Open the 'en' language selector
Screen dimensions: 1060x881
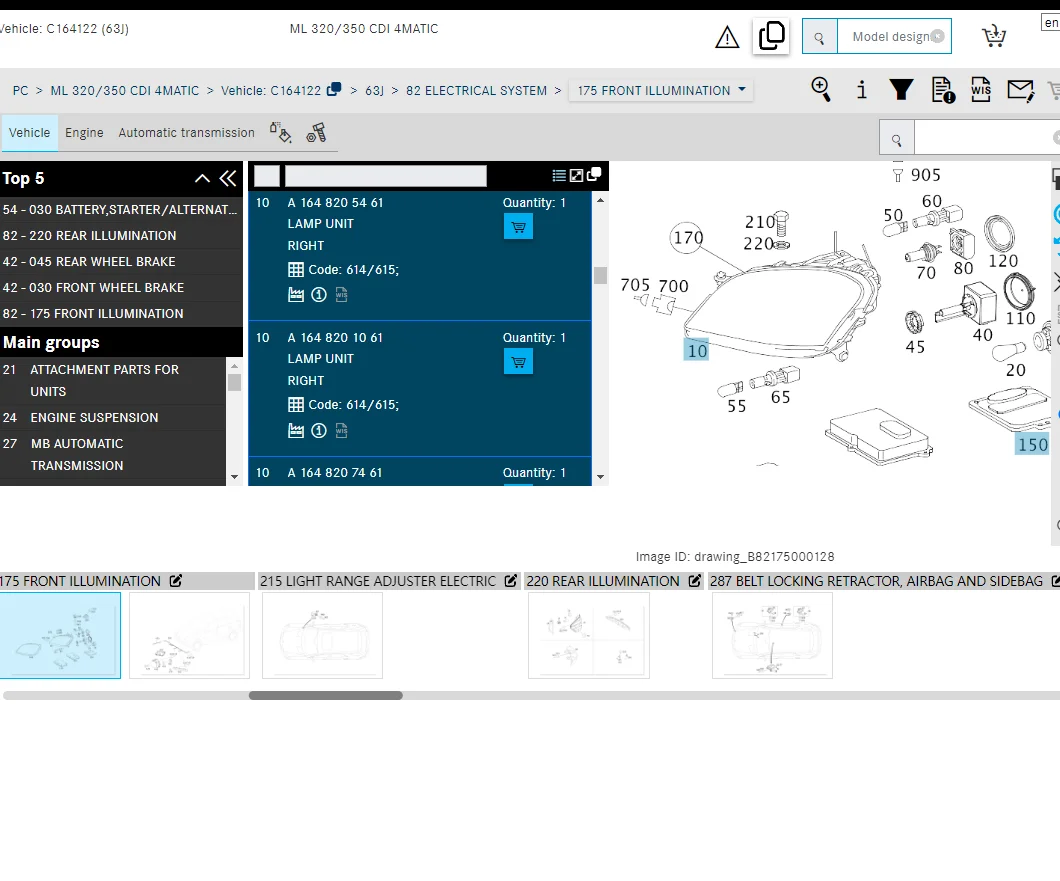coord(1051,22)
